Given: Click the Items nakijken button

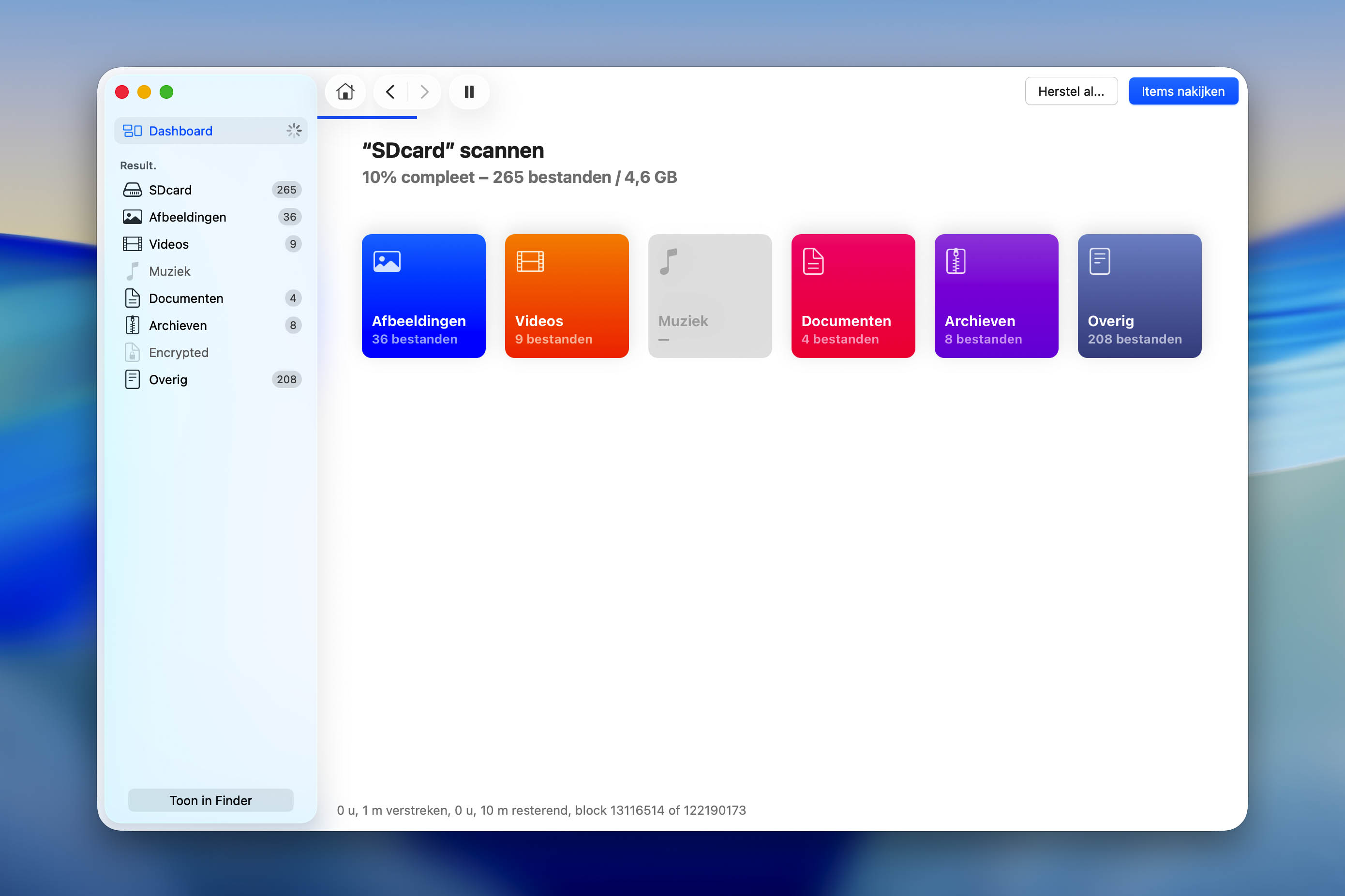Looking at the screenshot, I should [1183, 91].
